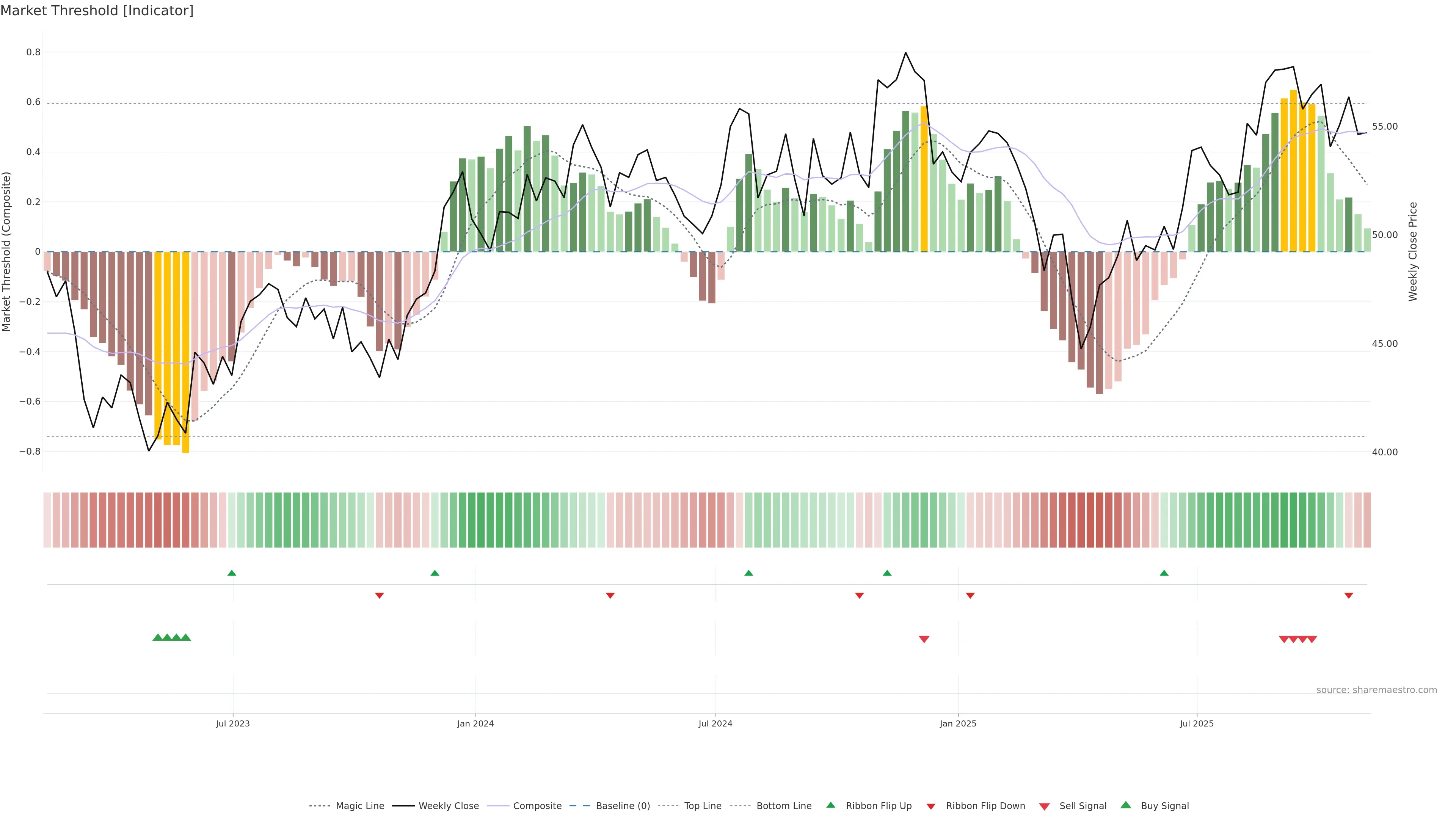The width and height of the screenshot is (1456, 819).
Task: Click the Buy Signal legend icon
Action: pos(1126,805)
